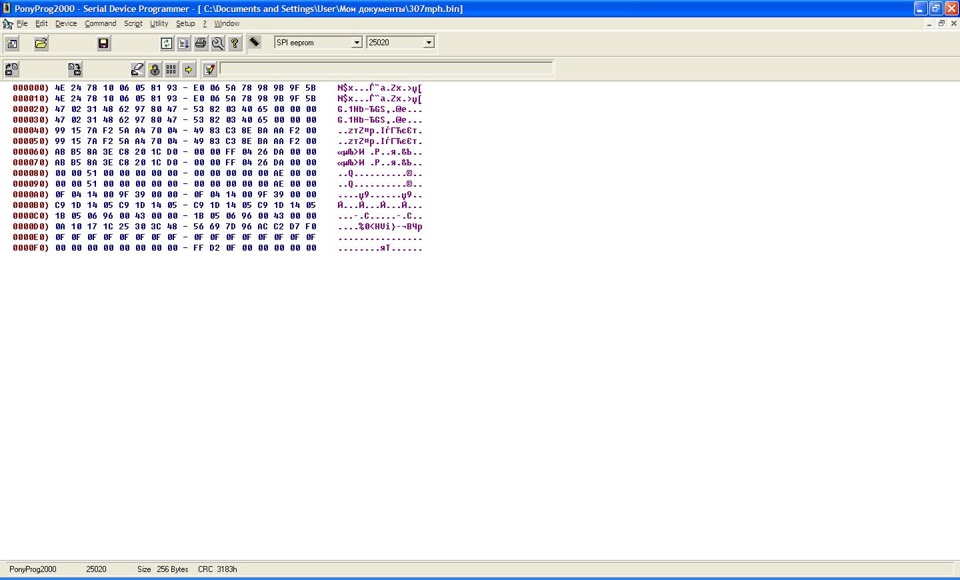Screen dimensions: 960x580
Task: Click '25020' device name in status bar
Action: pos(96,570)
